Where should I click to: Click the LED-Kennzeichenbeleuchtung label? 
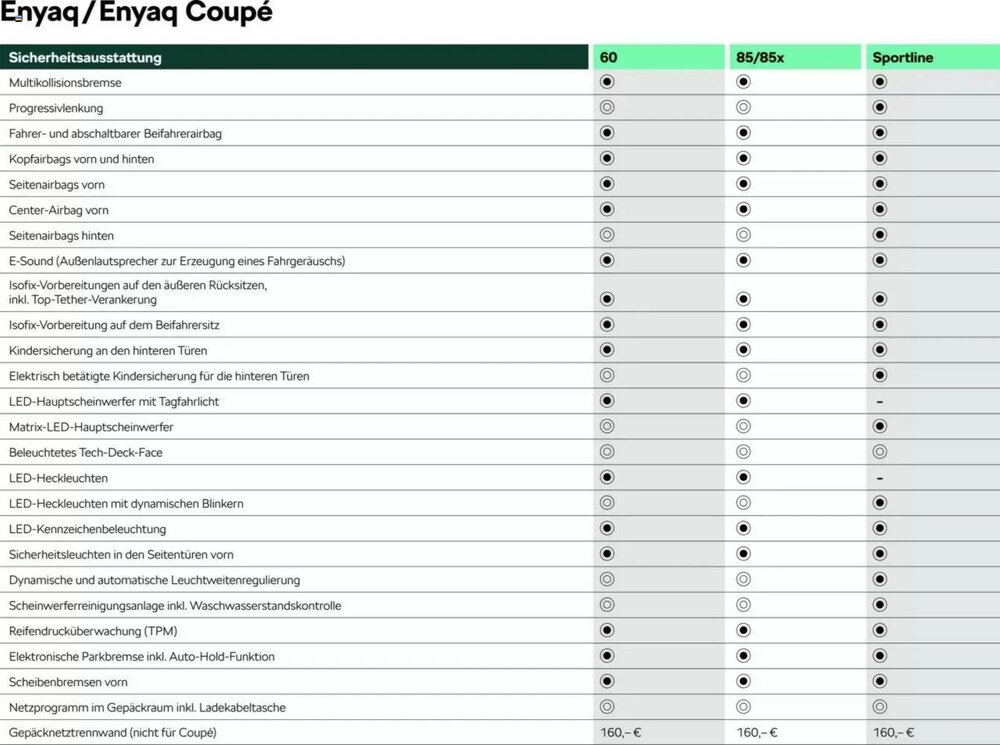[87, 529]
